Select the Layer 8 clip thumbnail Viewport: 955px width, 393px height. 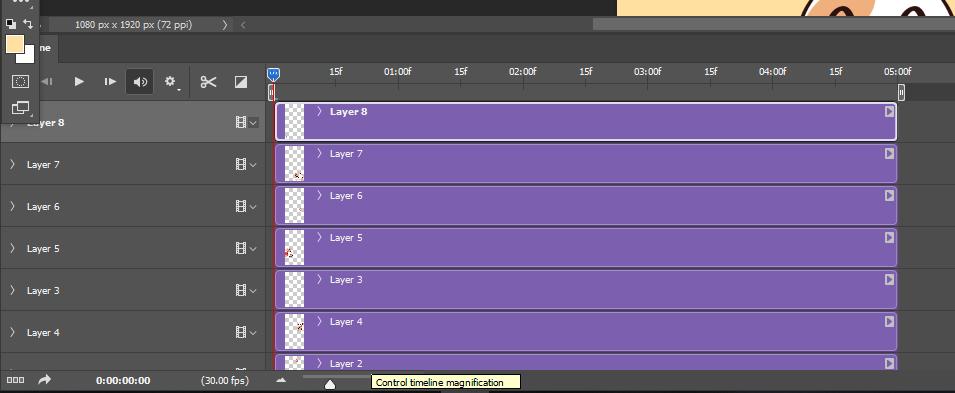click(294, 122)
